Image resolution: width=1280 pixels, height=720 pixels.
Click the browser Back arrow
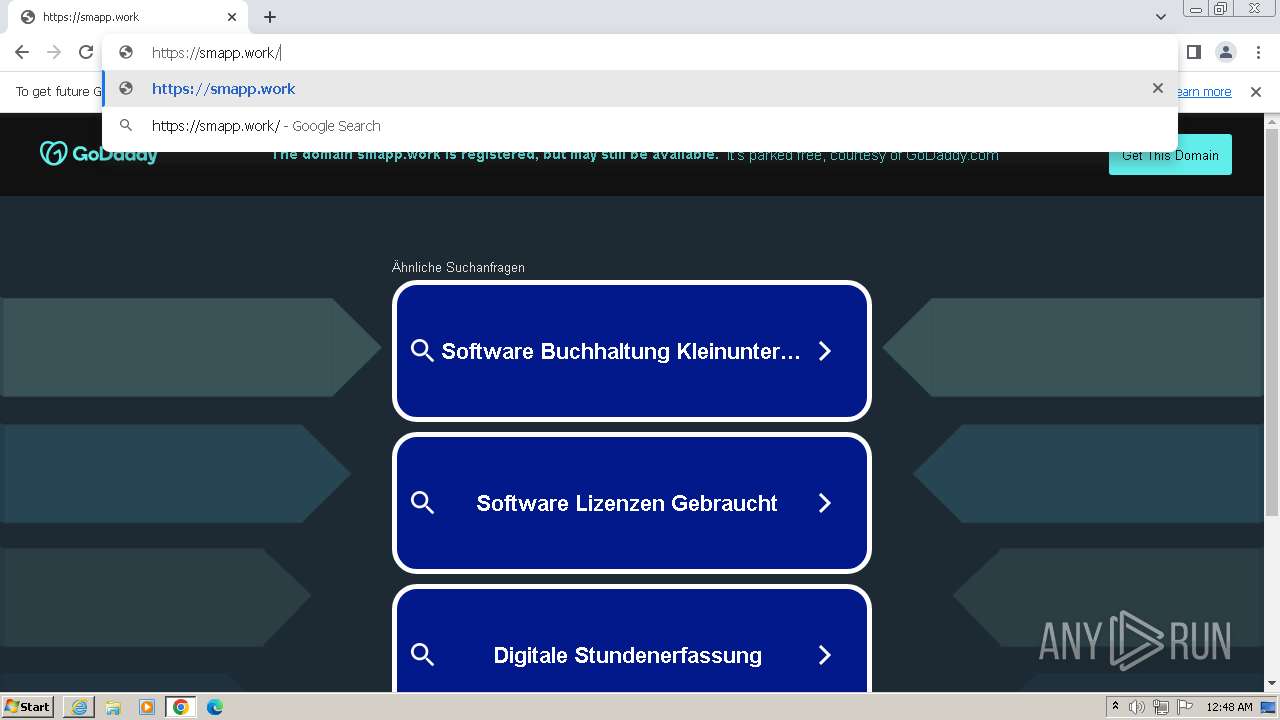click(22, 52)
